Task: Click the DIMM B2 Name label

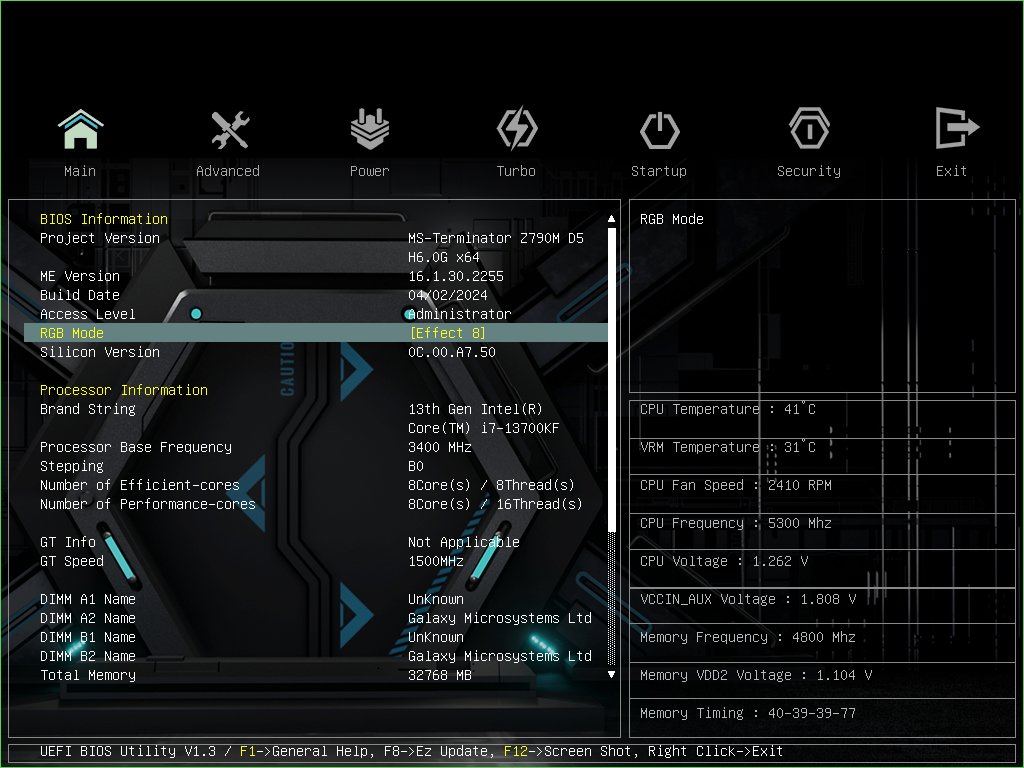Action: (x=88, y=656)
